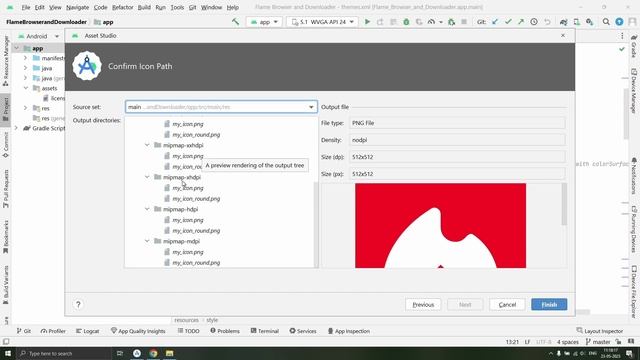This screenshot has height=360, width=640.
Task: Open the Notifications side panel
Action: click(634, 176)
